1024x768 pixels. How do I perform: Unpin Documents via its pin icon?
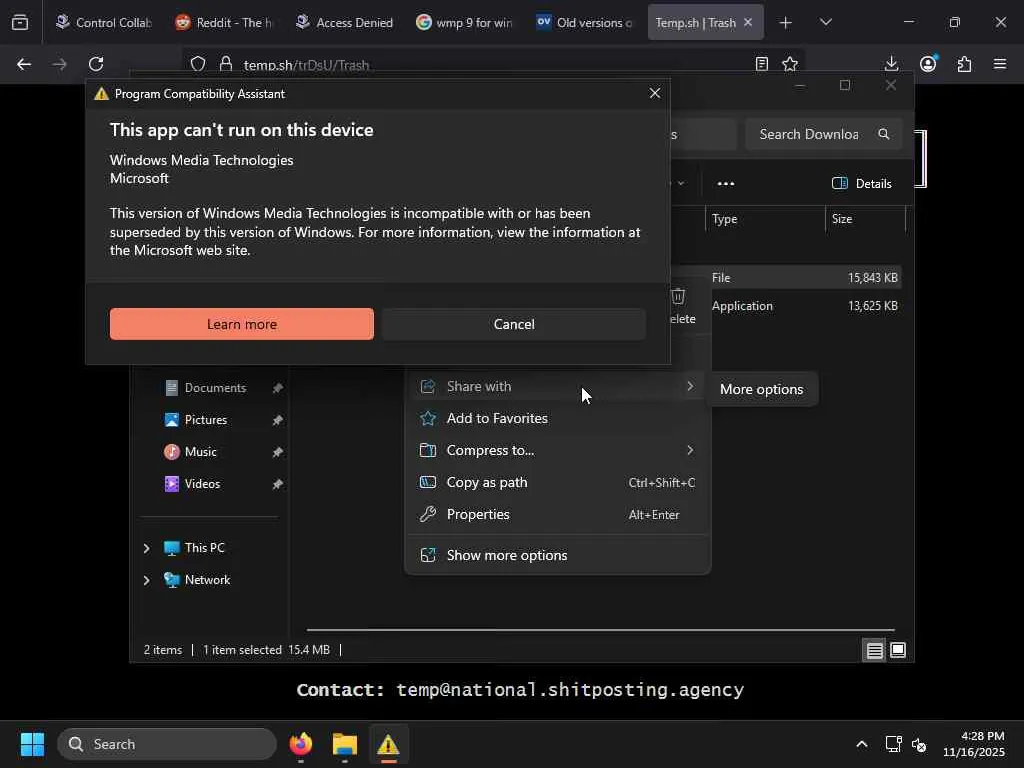[x=278, y=388]
